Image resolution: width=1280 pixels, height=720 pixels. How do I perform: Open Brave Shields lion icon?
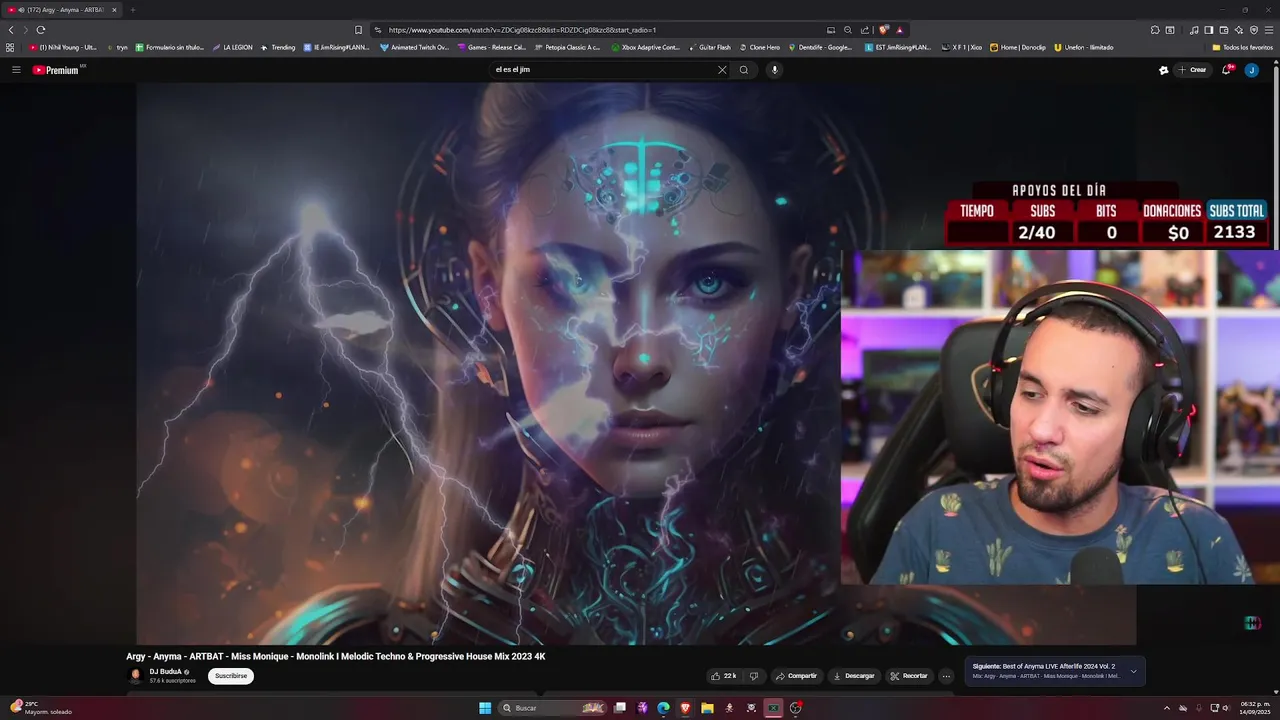click(884, 30)
